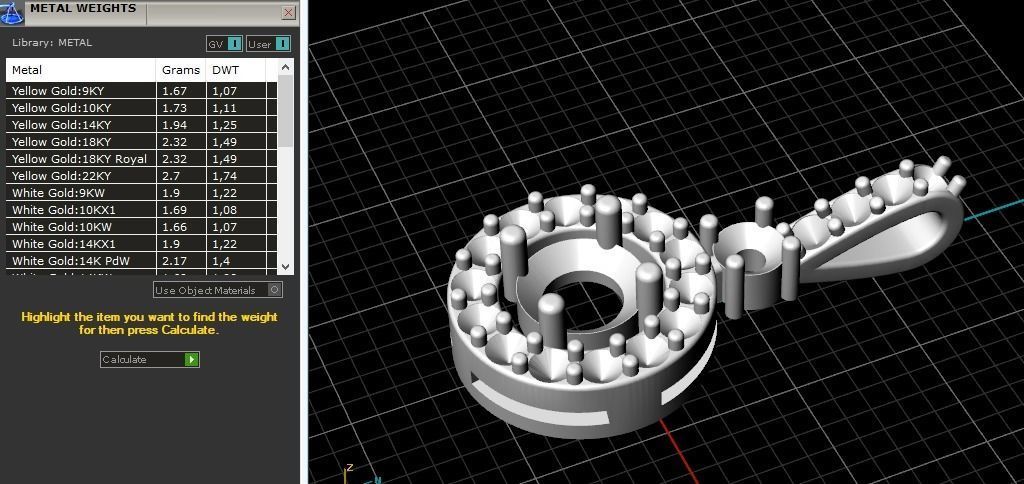Viewport: 1024px width, 484px height.
Task: Select the White Gold:9KW row
Action: (141, 193)
